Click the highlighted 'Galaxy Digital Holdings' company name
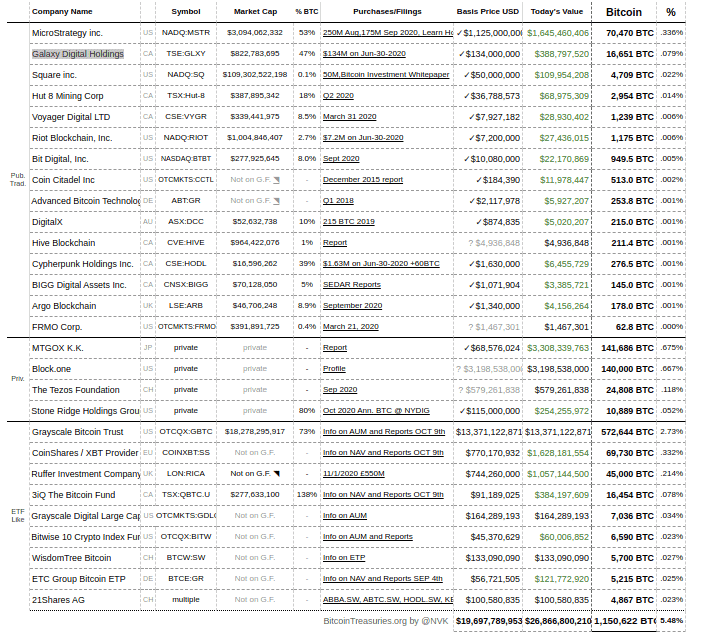Screen dimensions: 708x641 tap(78, 54)
